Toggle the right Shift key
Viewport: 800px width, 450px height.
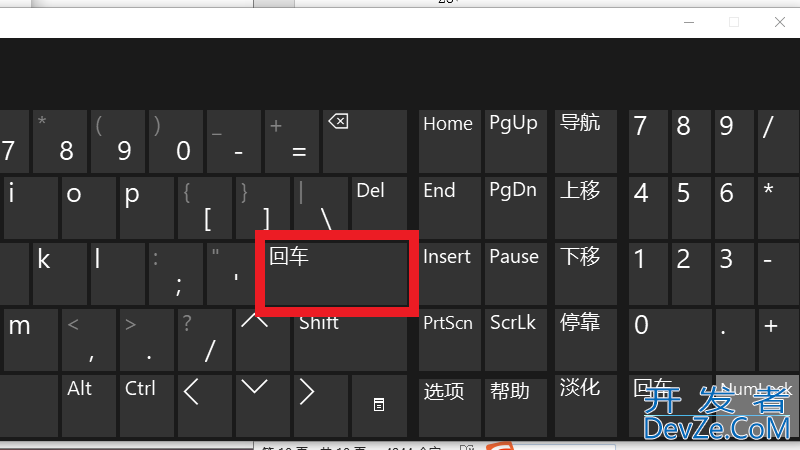pos(350,339)
